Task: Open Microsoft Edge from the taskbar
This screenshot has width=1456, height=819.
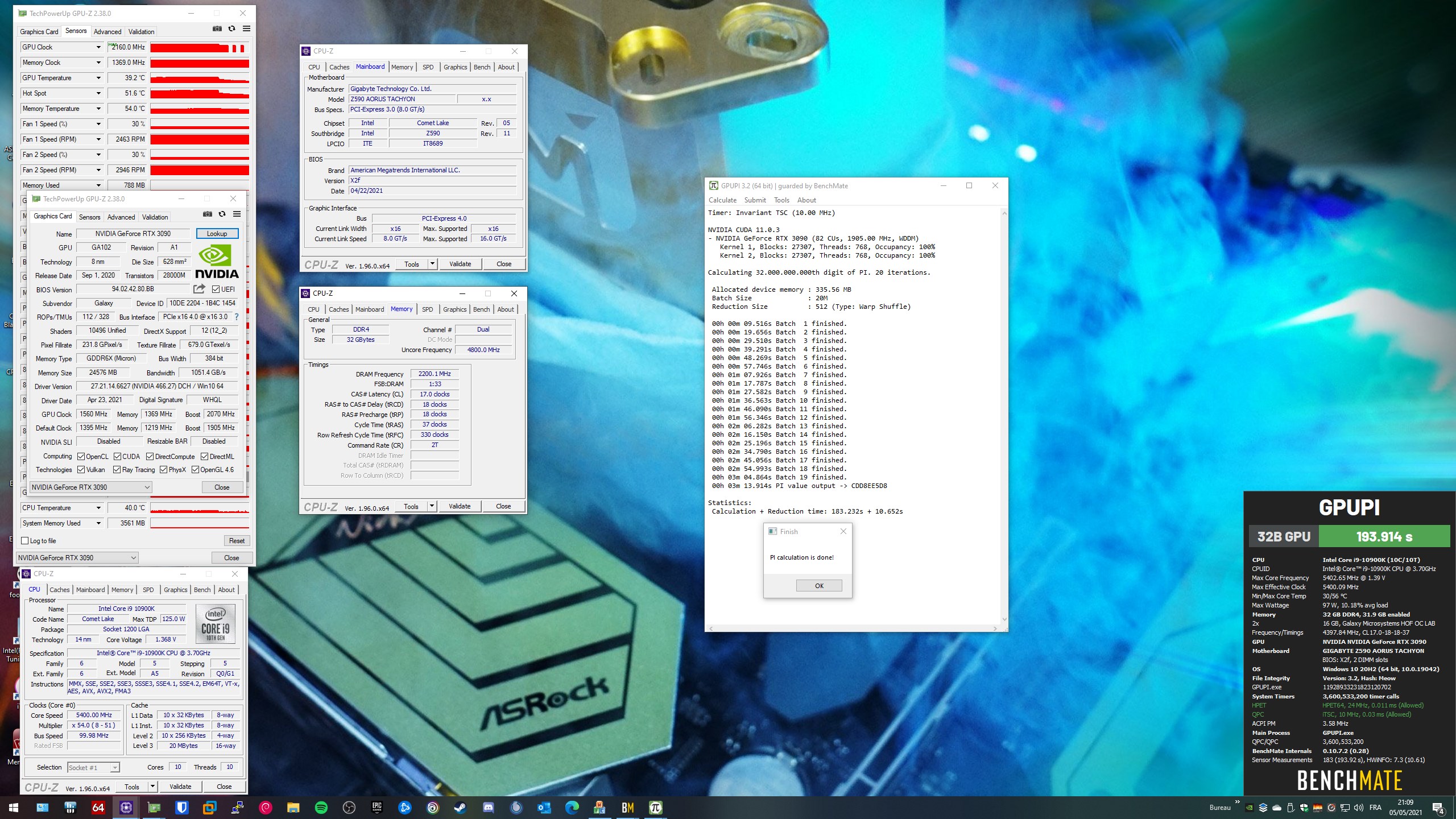Action: tap(572, 808)
